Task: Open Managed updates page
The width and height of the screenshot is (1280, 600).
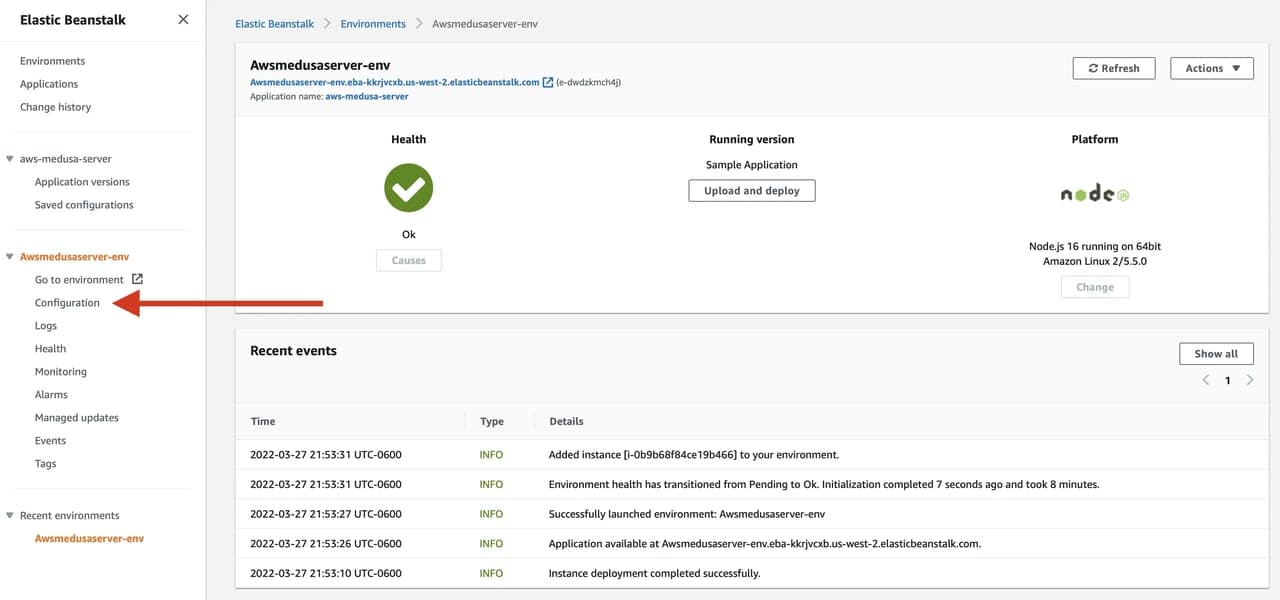Action: point(77,418)
